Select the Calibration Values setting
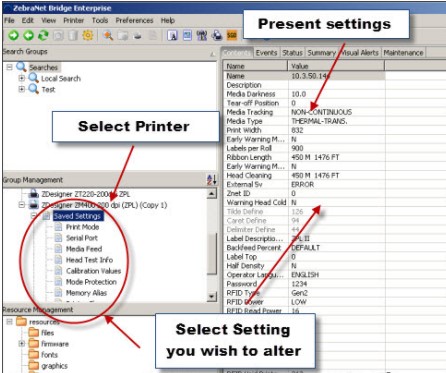 (93, 271)
